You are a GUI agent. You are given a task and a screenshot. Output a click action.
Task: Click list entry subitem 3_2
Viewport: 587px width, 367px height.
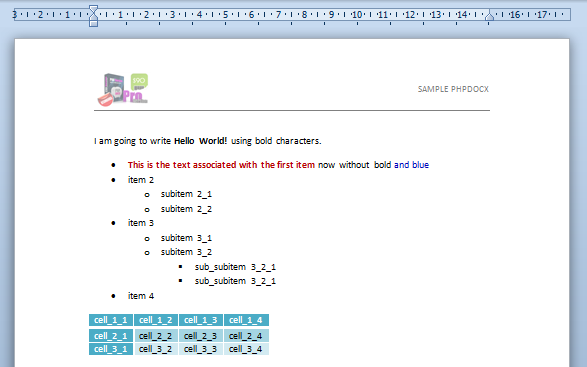(186, 252)
